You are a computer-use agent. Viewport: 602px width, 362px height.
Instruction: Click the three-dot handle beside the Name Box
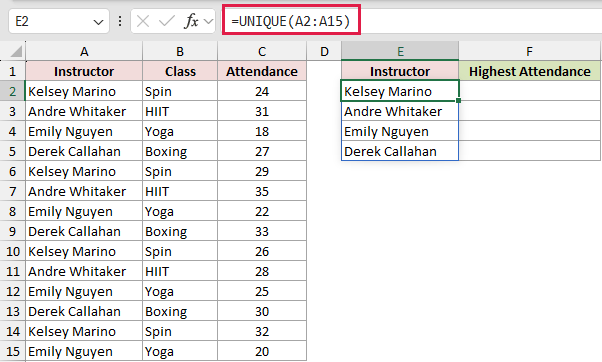tap(120, 21)
